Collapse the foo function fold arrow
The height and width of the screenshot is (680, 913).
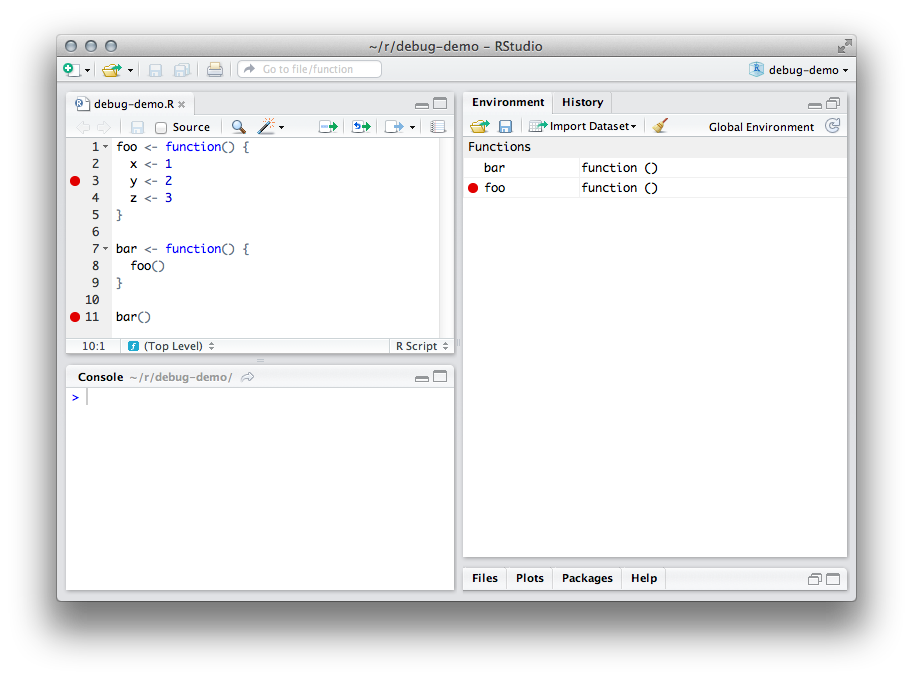(x=106, y=147)
